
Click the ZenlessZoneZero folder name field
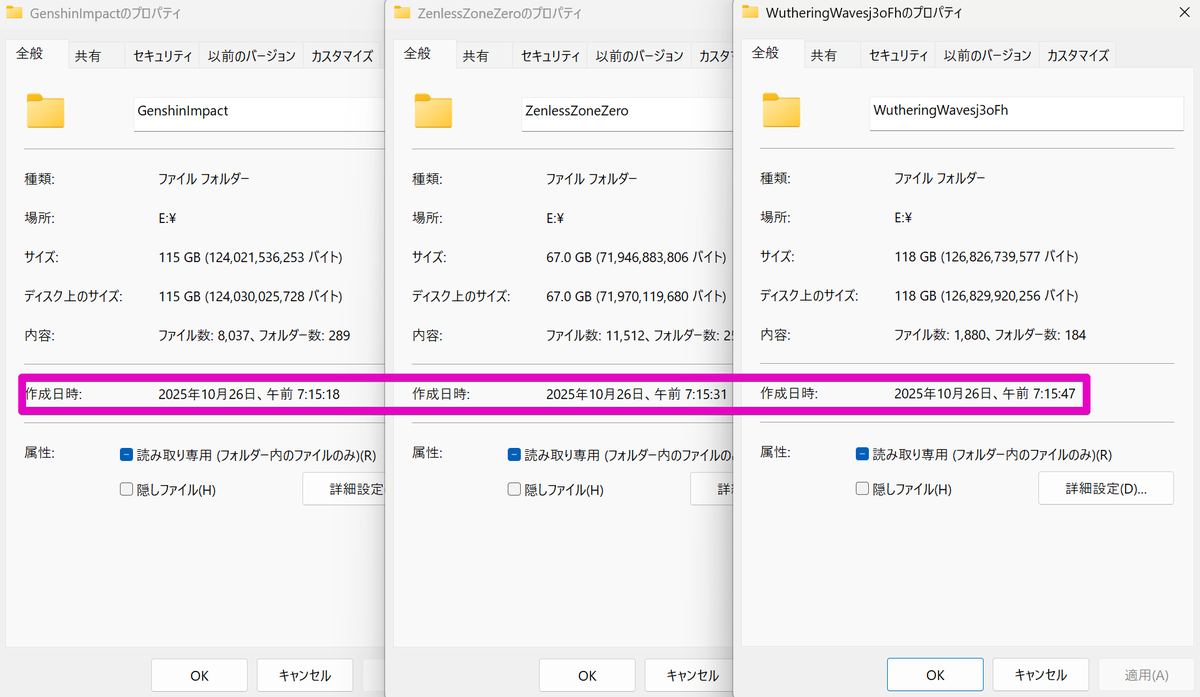pos(627,113)
